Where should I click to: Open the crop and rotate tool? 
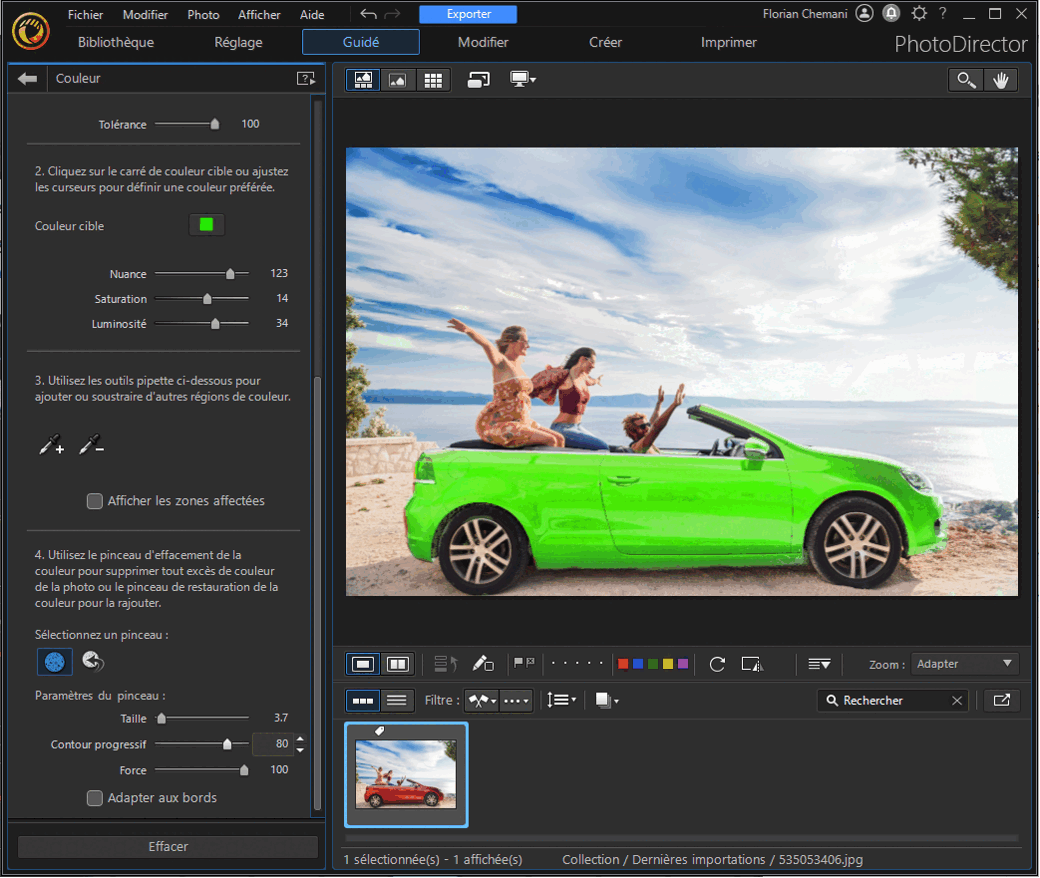[x=751, y=663]
